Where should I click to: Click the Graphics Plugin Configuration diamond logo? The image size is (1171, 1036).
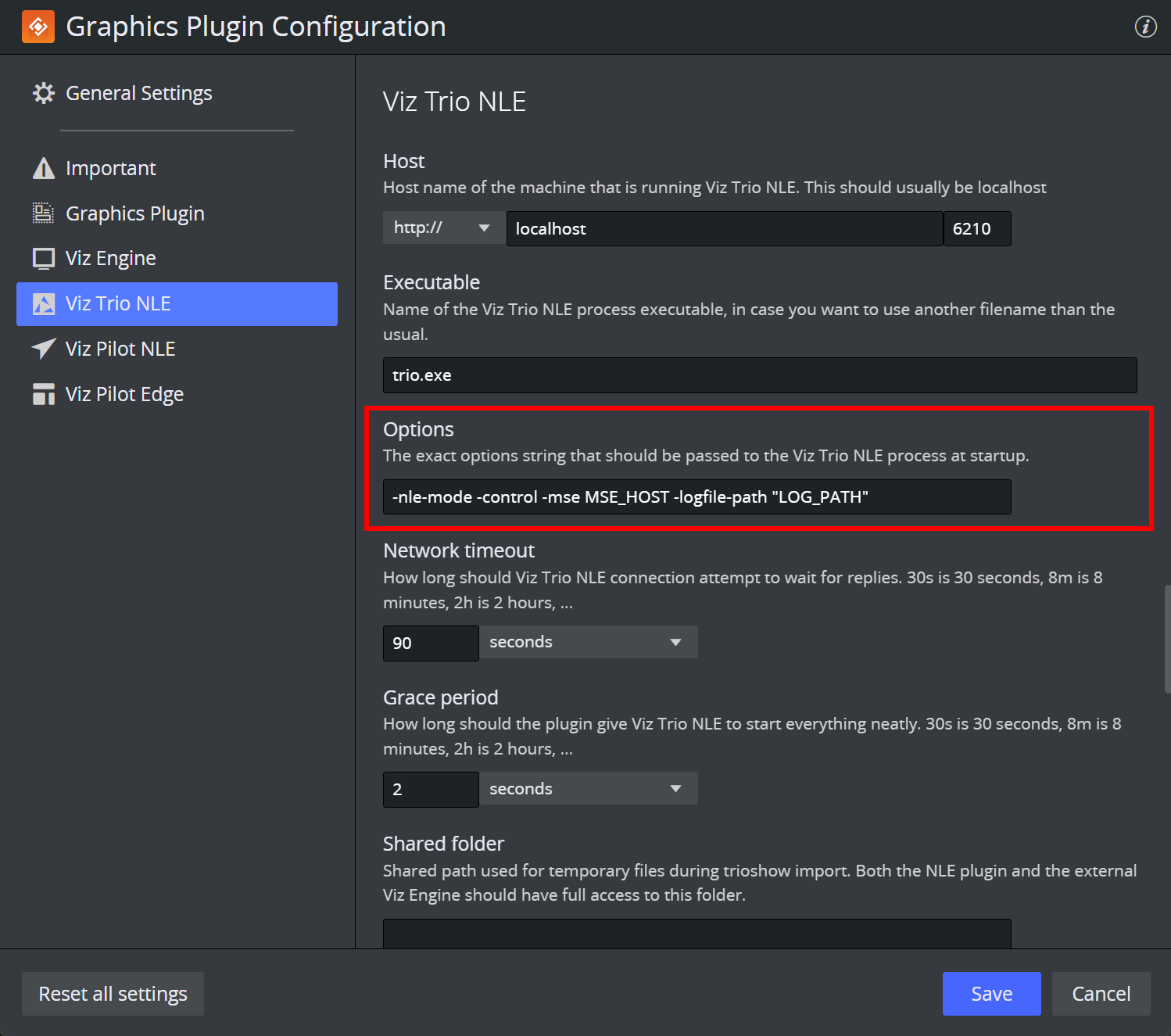(38, 26)
